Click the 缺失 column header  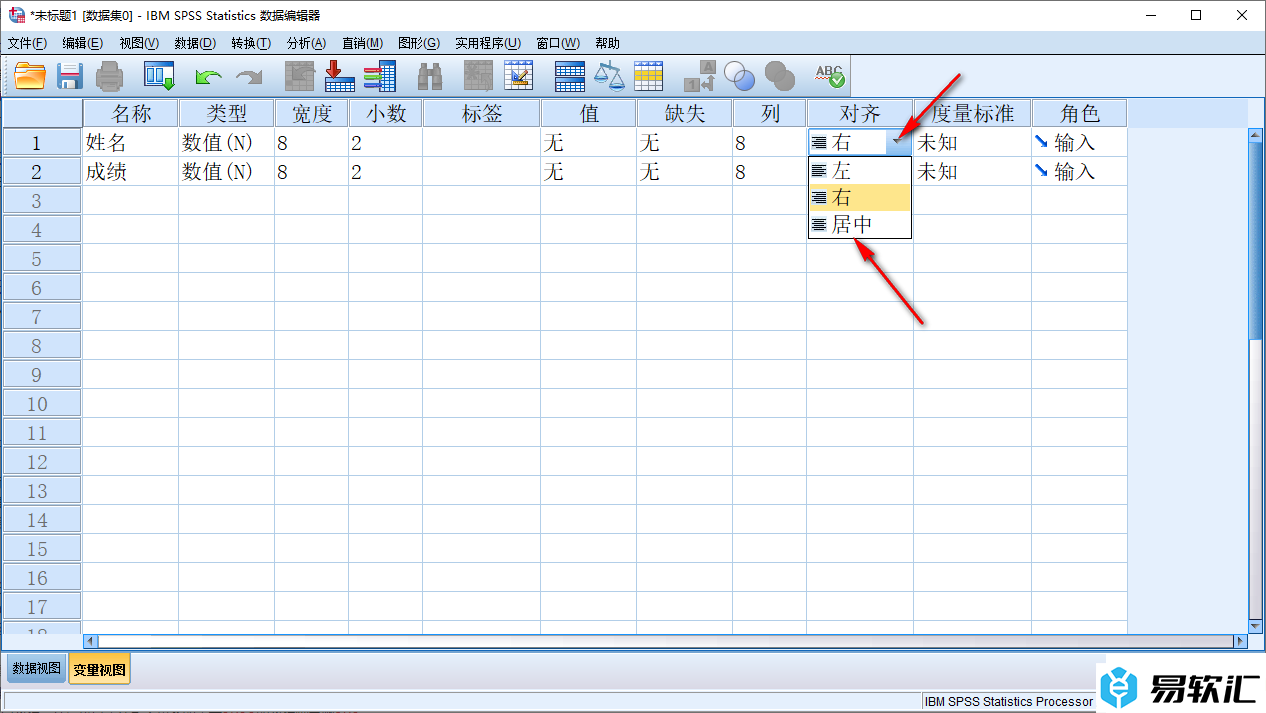pyautogui.click(x=685, y=113)
